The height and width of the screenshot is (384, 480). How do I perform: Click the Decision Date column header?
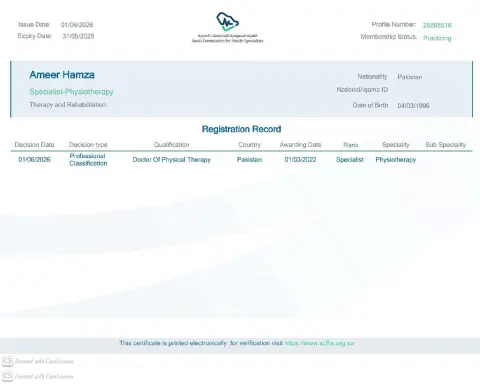(x=34, y=145)
